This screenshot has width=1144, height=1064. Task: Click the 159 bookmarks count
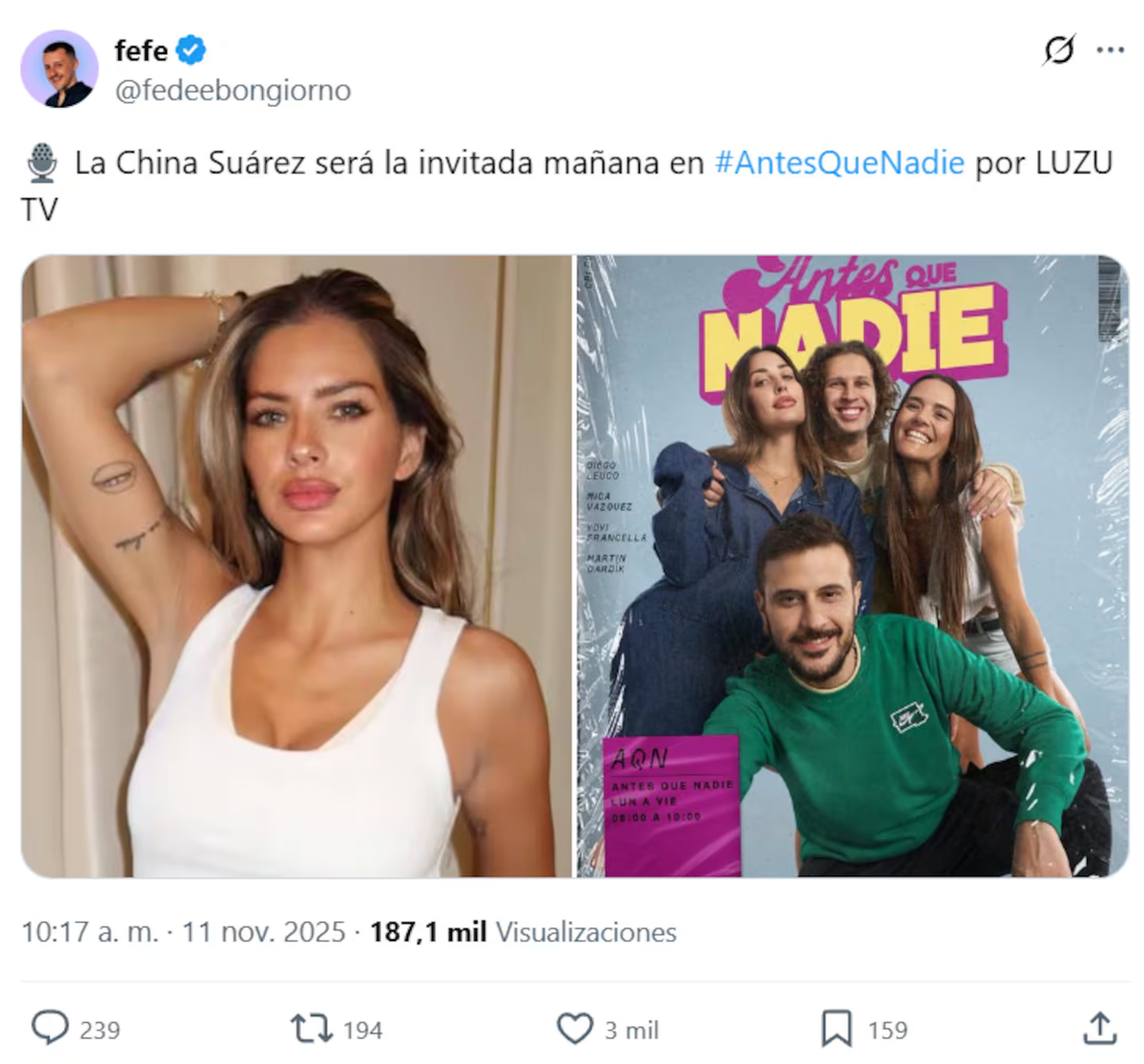pos(888,1030)
